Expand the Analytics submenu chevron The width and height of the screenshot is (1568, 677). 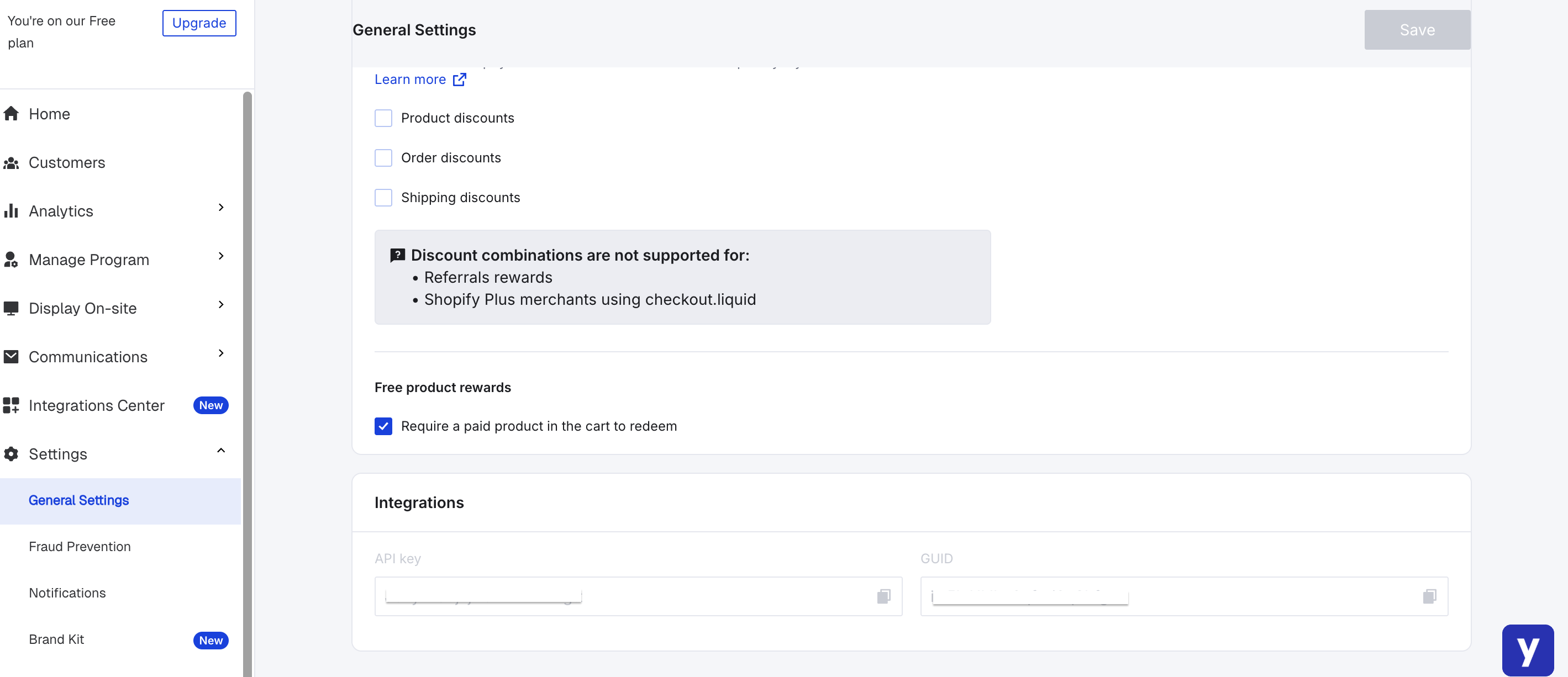click(221, 208)
